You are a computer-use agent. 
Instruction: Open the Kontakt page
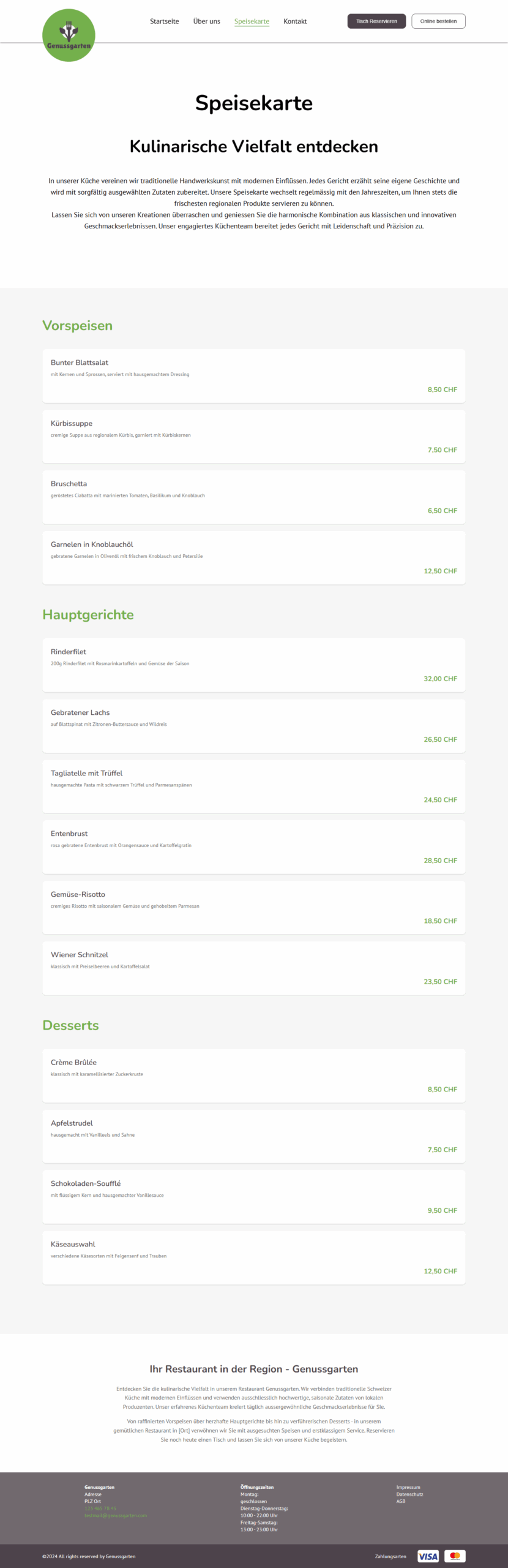295,21
